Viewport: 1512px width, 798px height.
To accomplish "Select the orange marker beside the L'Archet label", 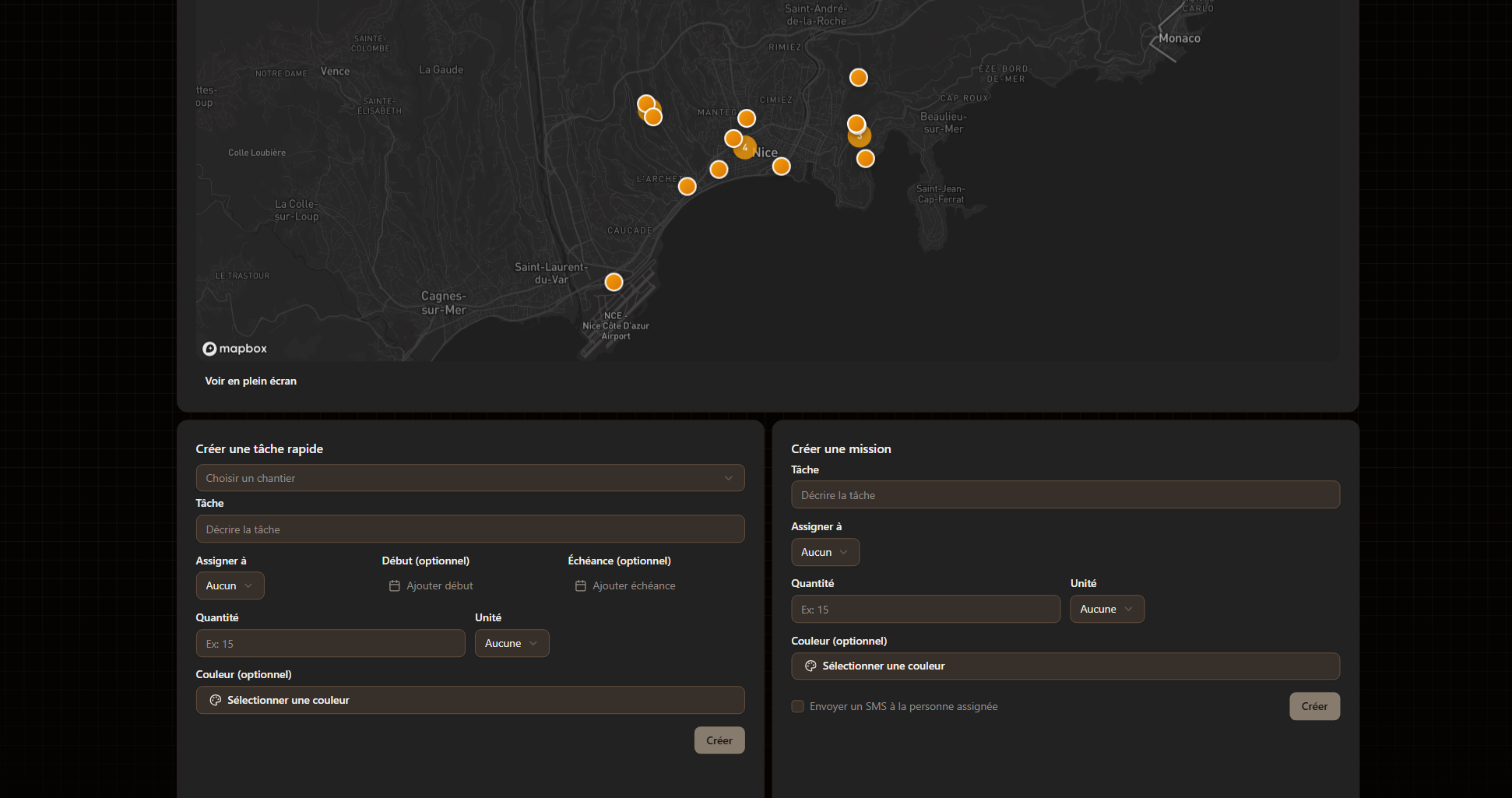I will pyautogui.click(x=687, y=186).
